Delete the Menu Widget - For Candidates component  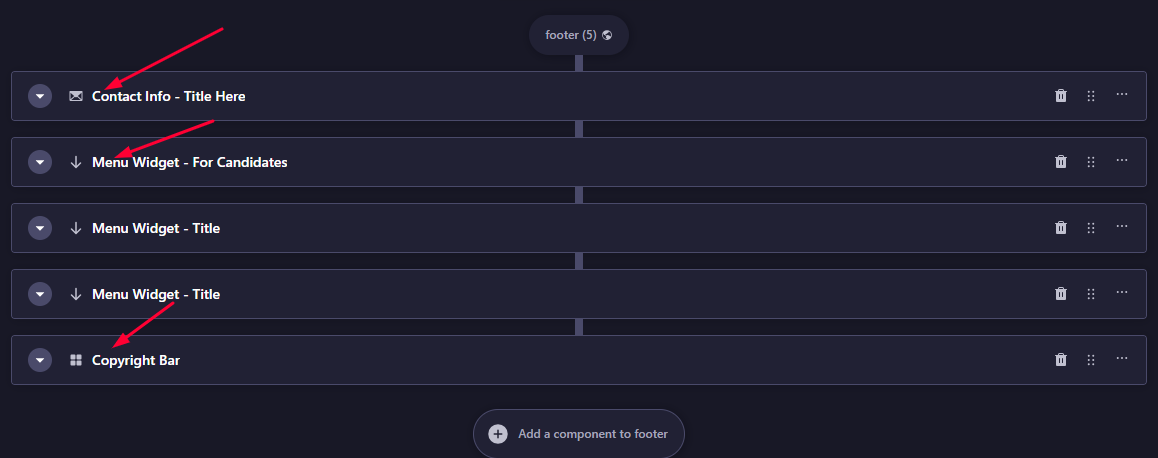click(x=1061, y=162)
